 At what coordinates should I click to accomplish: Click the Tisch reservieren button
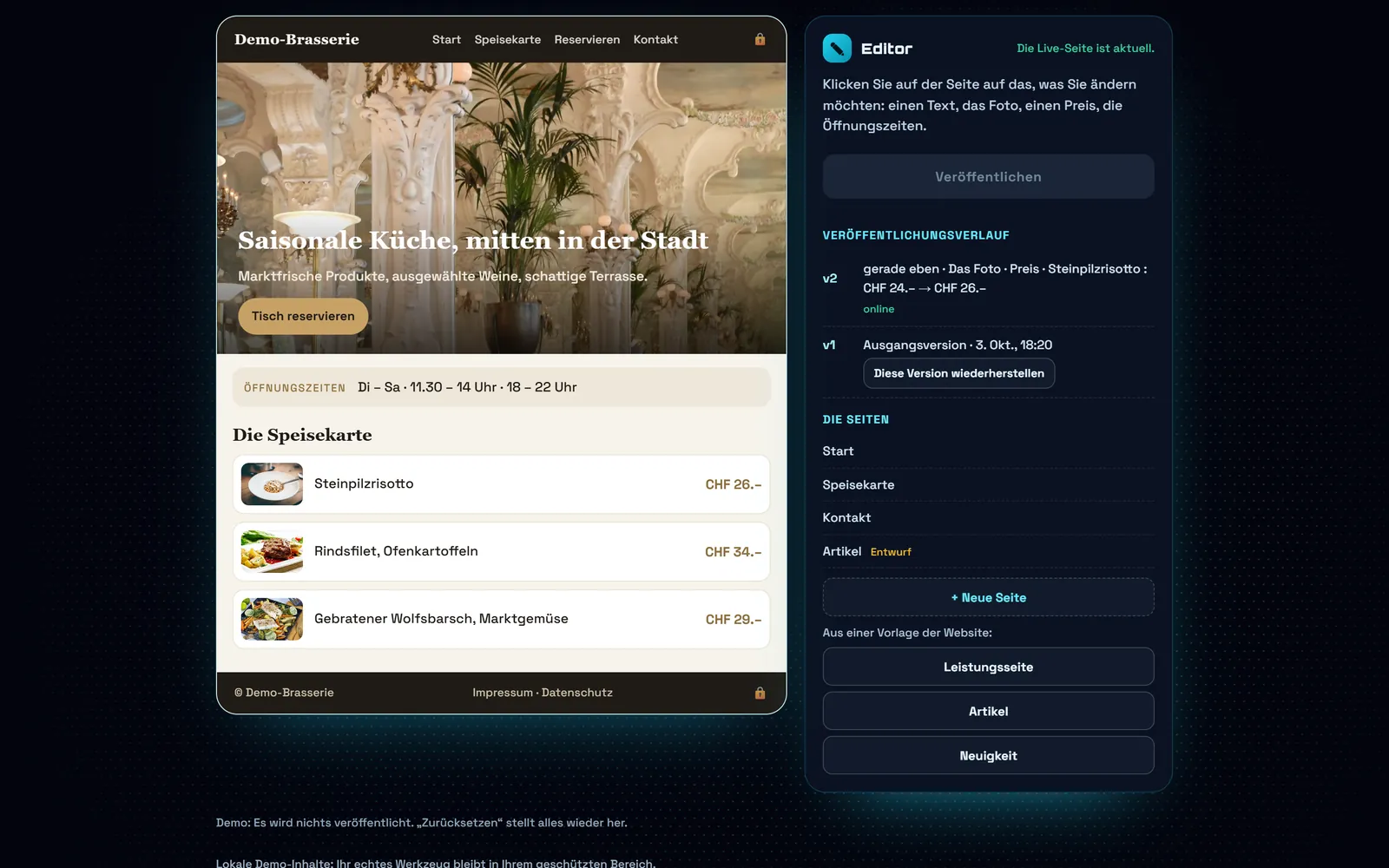point(303,316)
